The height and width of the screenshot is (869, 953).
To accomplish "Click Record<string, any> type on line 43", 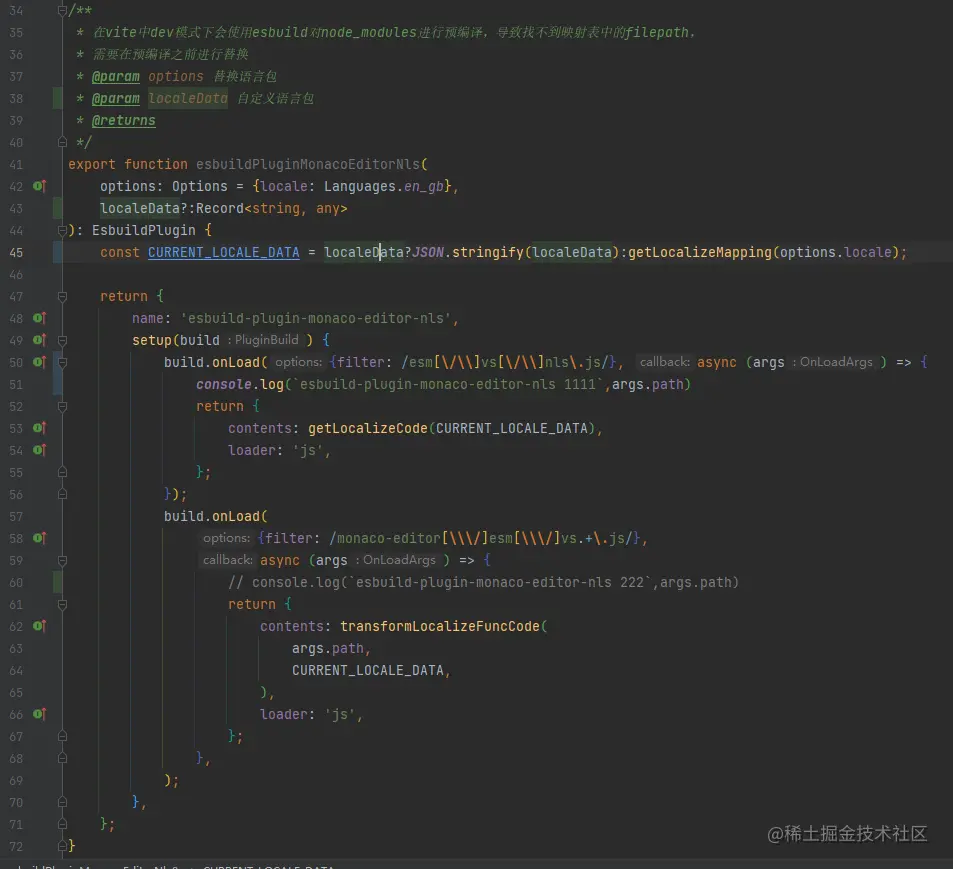I will 272,208.
